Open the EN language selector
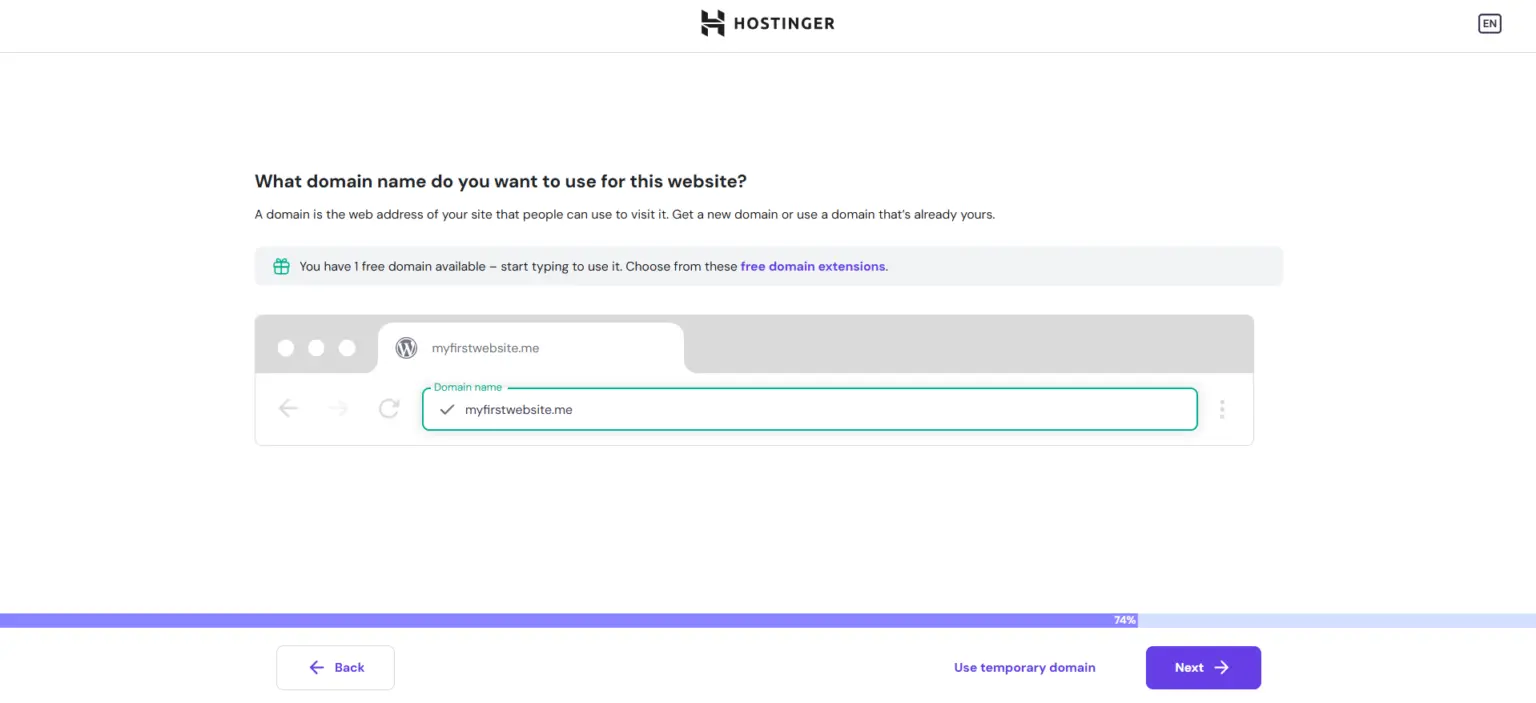1536x703 pixels. pyautogui.click(x=1489, y=24)
